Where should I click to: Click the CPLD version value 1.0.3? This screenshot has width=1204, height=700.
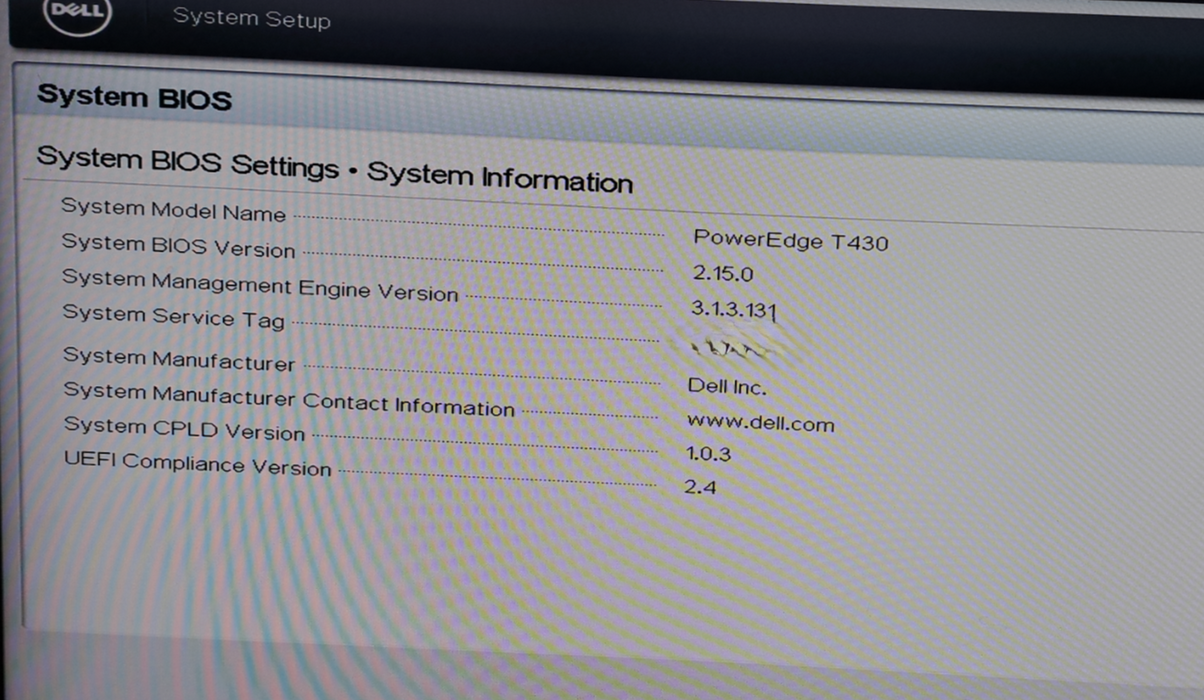708,453
